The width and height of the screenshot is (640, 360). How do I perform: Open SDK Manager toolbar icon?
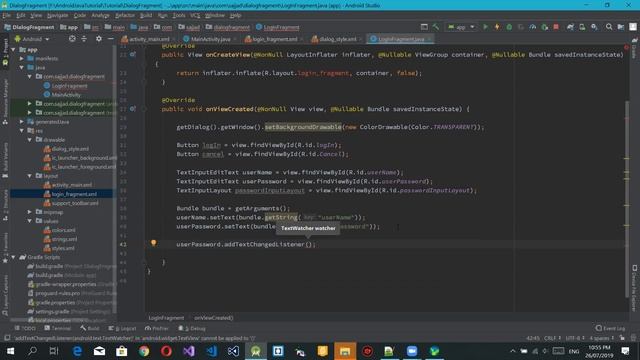pyautogui.click(x=594, y=27)
